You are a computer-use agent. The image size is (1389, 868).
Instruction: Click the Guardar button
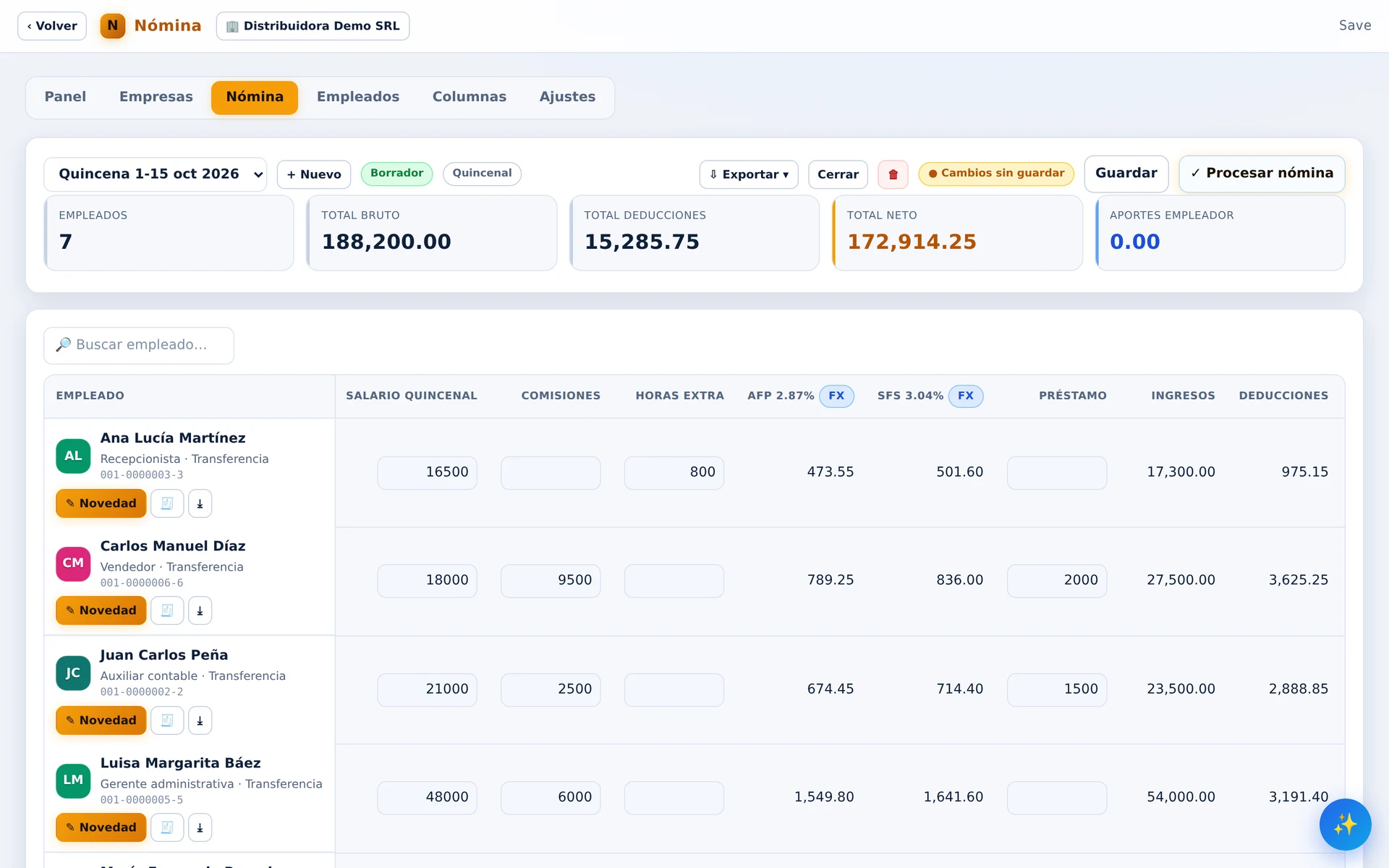[1126, 174]
